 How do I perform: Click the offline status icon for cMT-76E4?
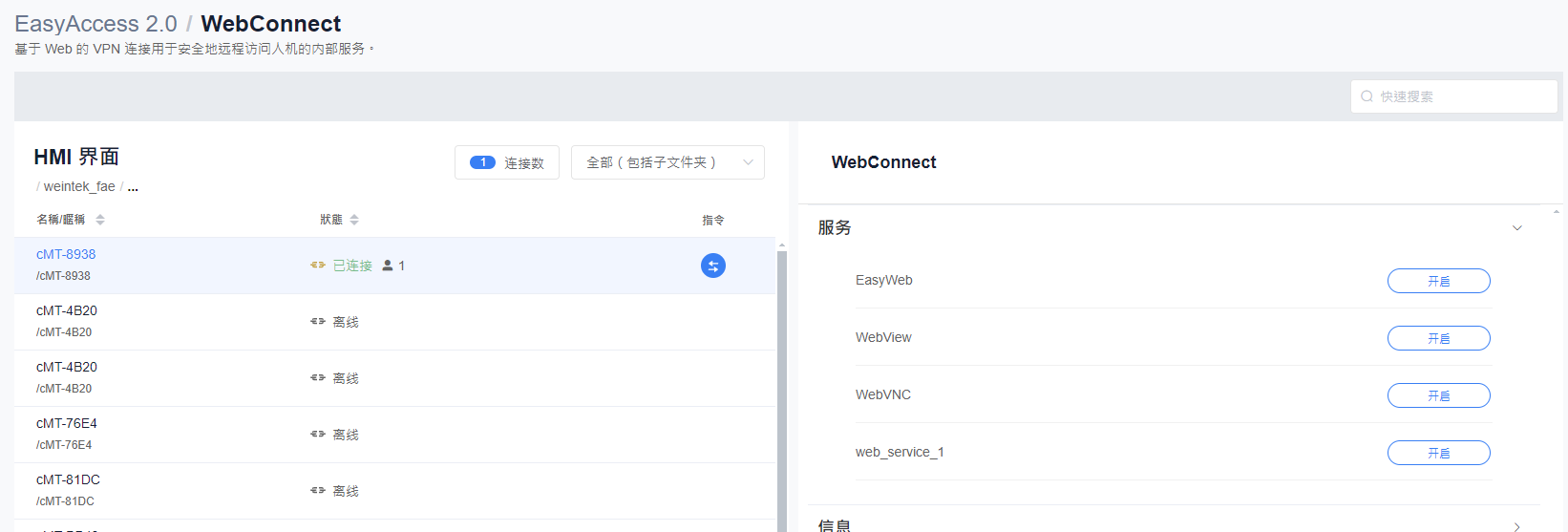tap(318, 435)
